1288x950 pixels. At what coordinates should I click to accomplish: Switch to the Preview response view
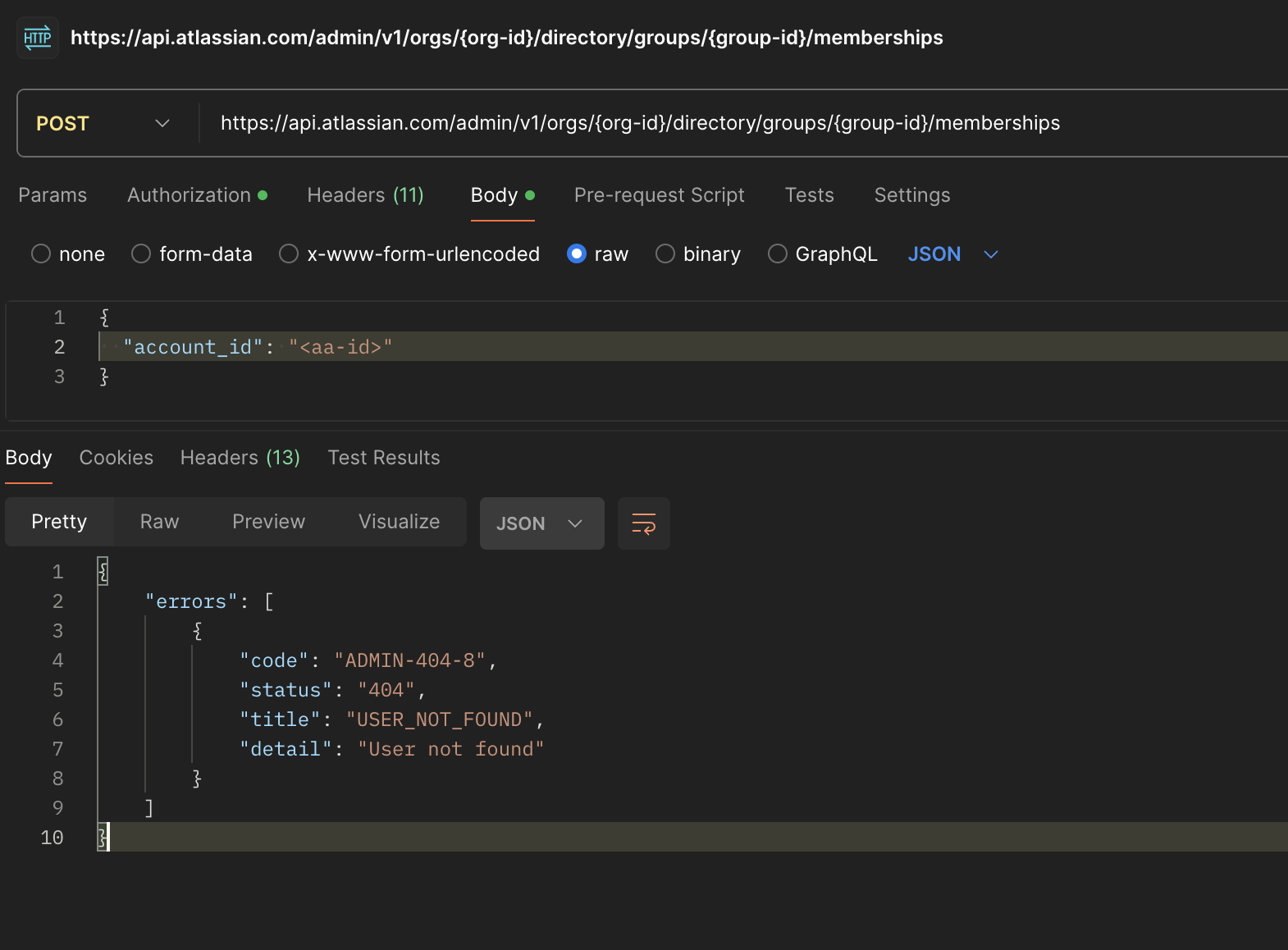pyautogui.click(x=269, y=522)
